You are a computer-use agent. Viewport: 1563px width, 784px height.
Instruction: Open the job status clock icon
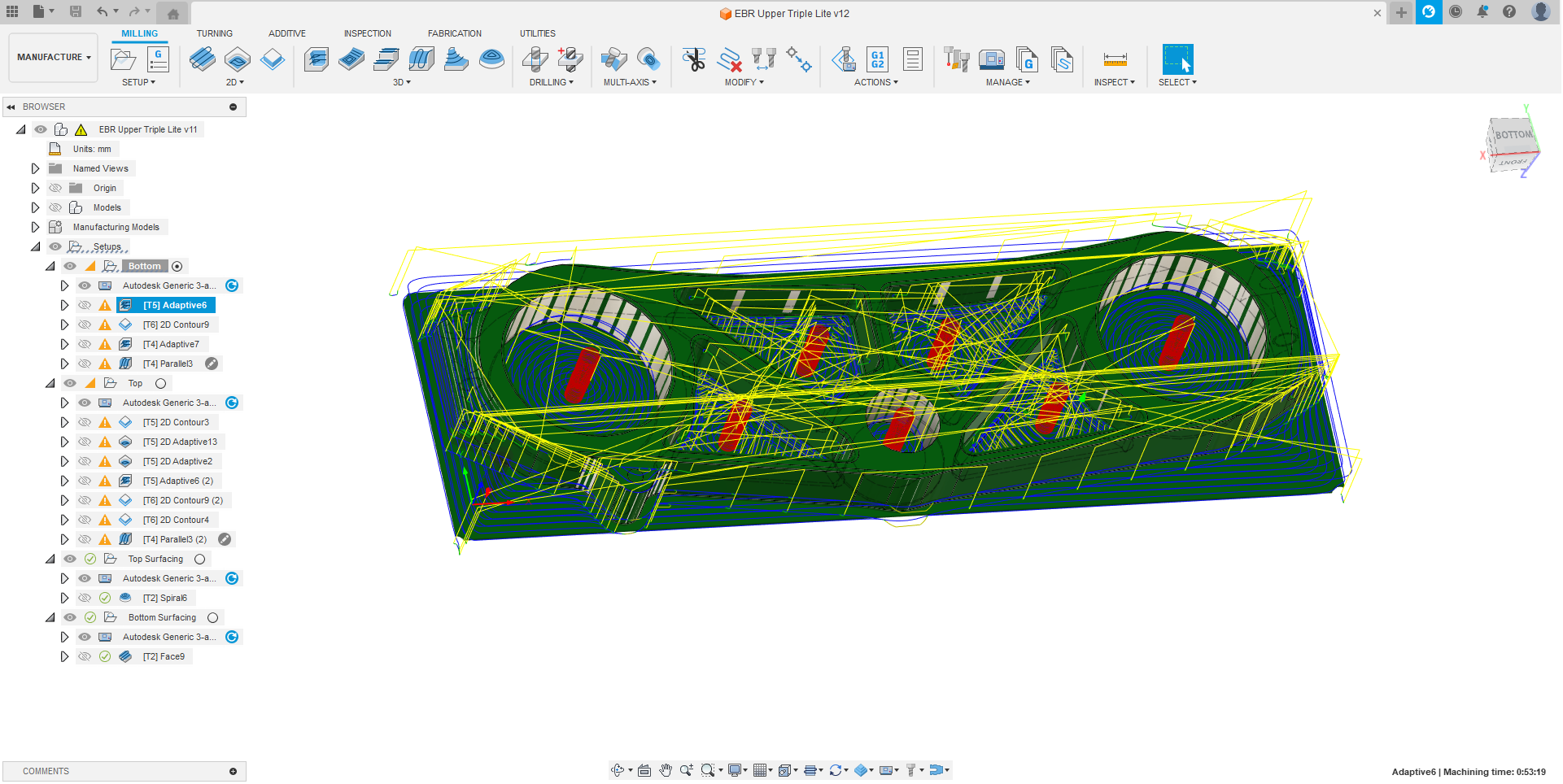[x=1456, y=11]
